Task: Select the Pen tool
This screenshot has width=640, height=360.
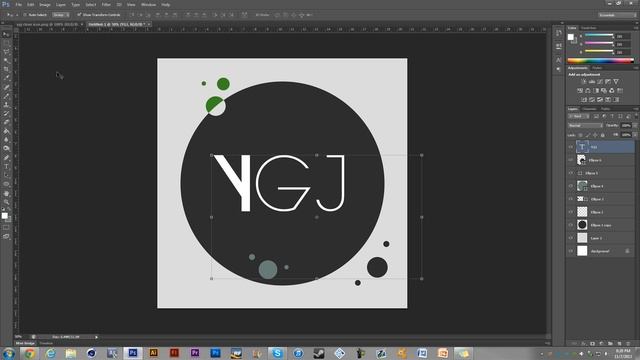Action: [x=6, y=158]
